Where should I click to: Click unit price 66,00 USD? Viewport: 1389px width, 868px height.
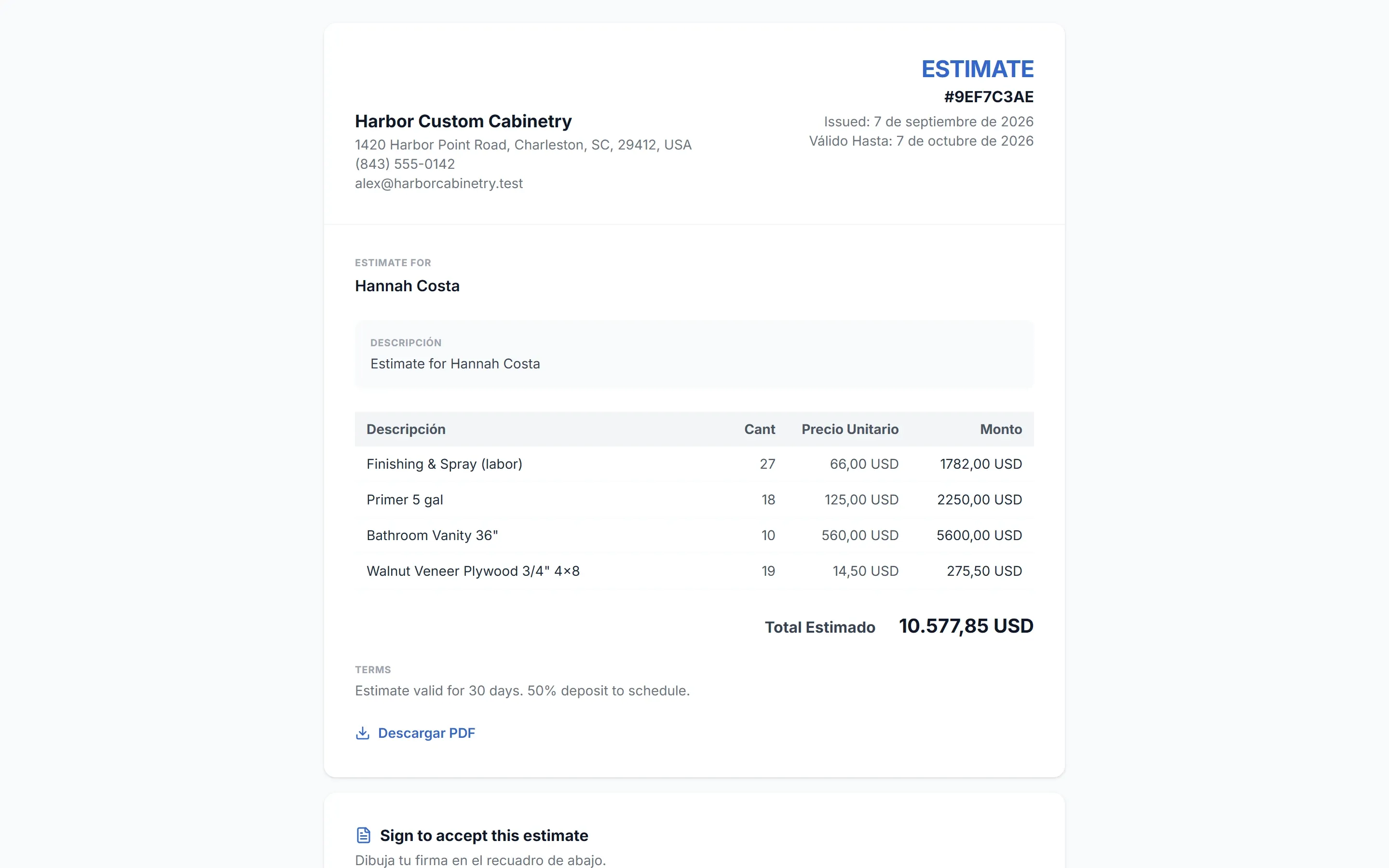point(864,464)
